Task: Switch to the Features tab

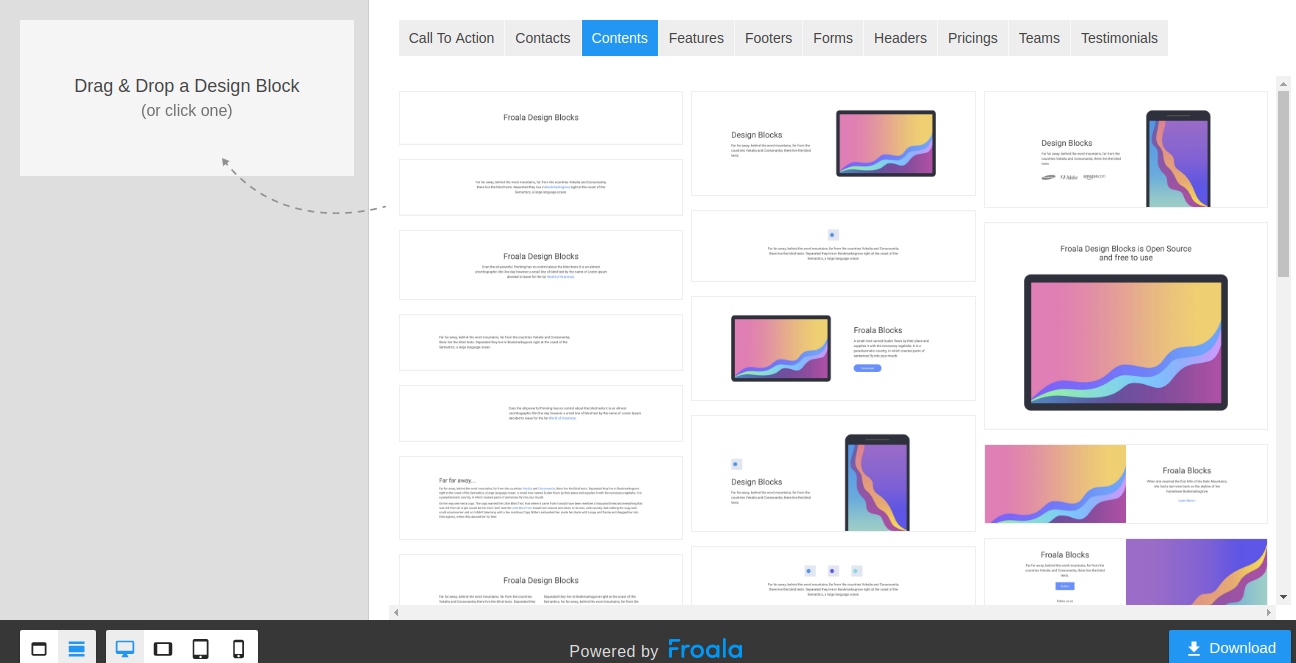Action: coord(696,37)
